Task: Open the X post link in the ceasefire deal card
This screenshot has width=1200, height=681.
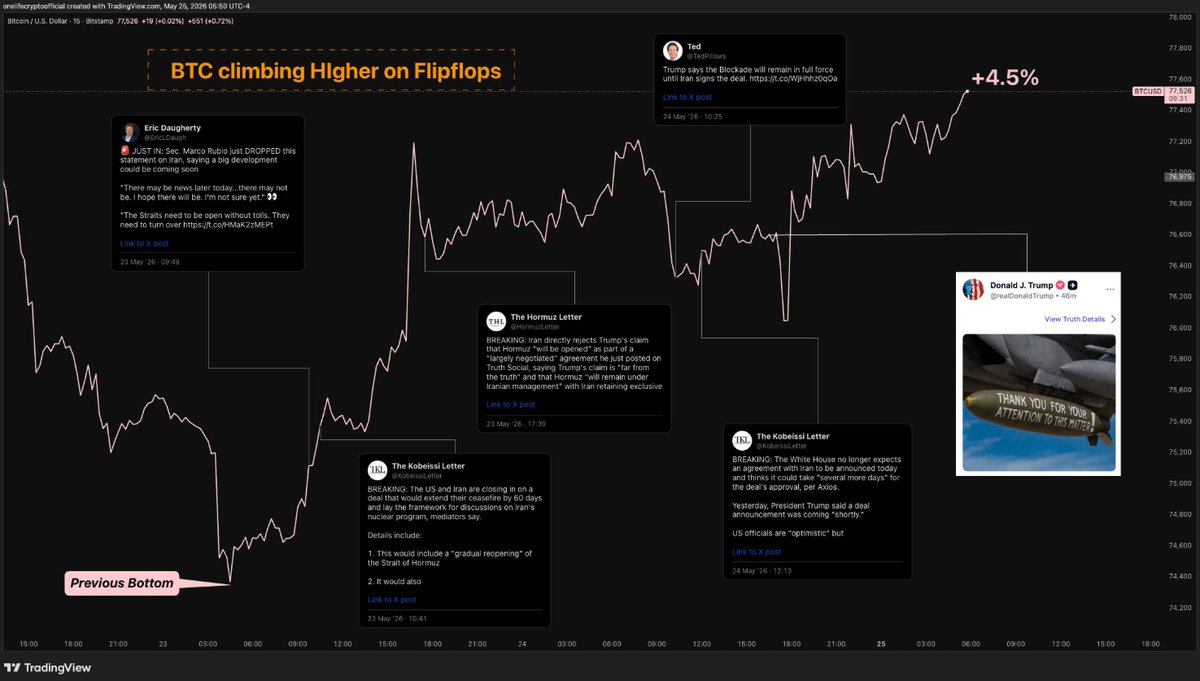Action: click(x=392, y=599)
